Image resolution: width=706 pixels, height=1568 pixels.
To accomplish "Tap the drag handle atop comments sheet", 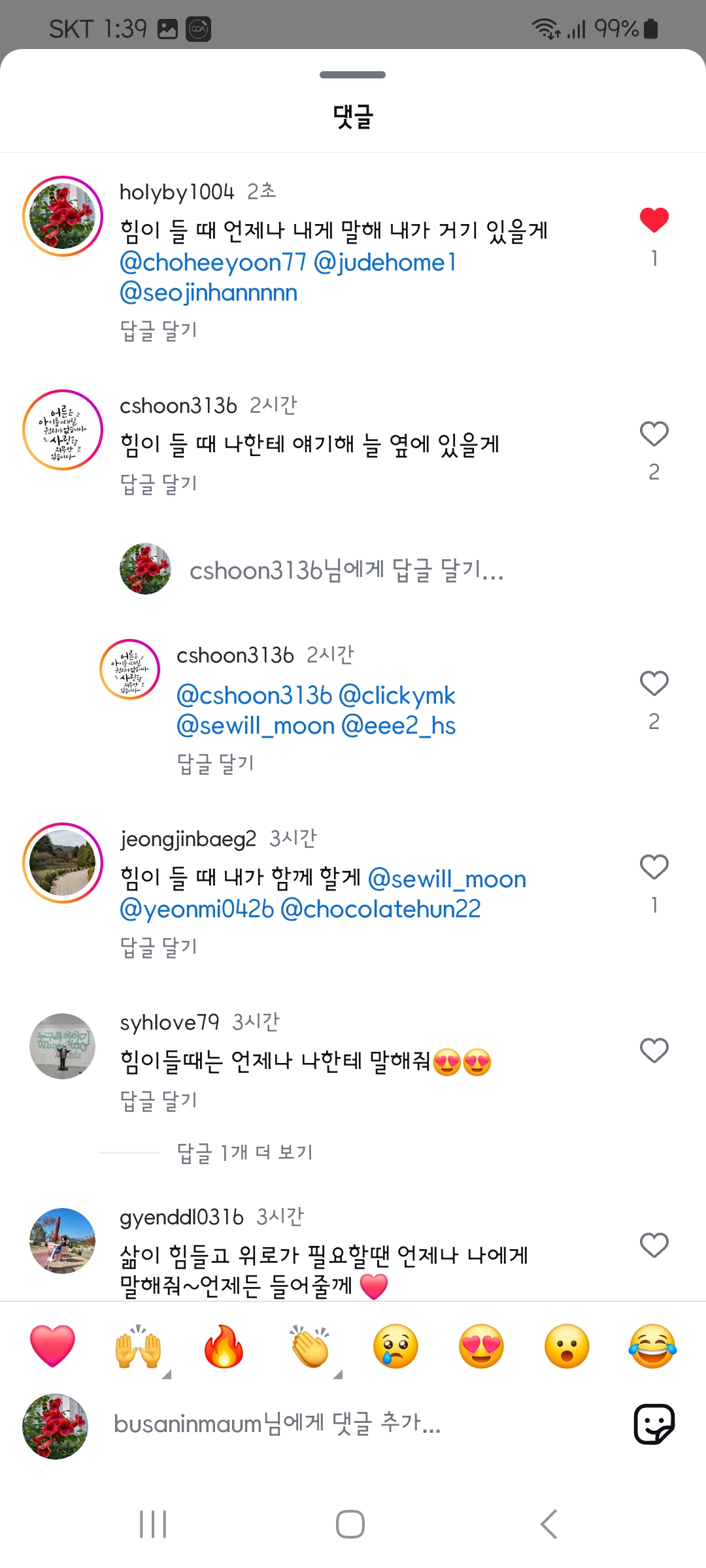I will 352,74.
